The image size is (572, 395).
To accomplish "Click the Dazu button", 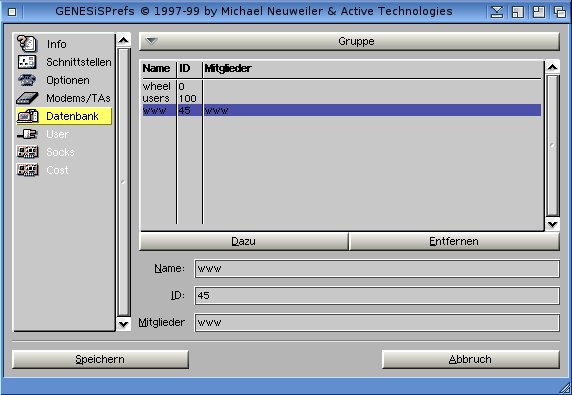I will [x=243, y=241].
